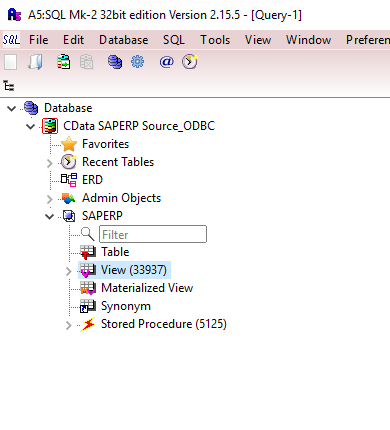Click the SAPERP schema icon
Viewport: 390px width, 430px height.
(69, 216)
